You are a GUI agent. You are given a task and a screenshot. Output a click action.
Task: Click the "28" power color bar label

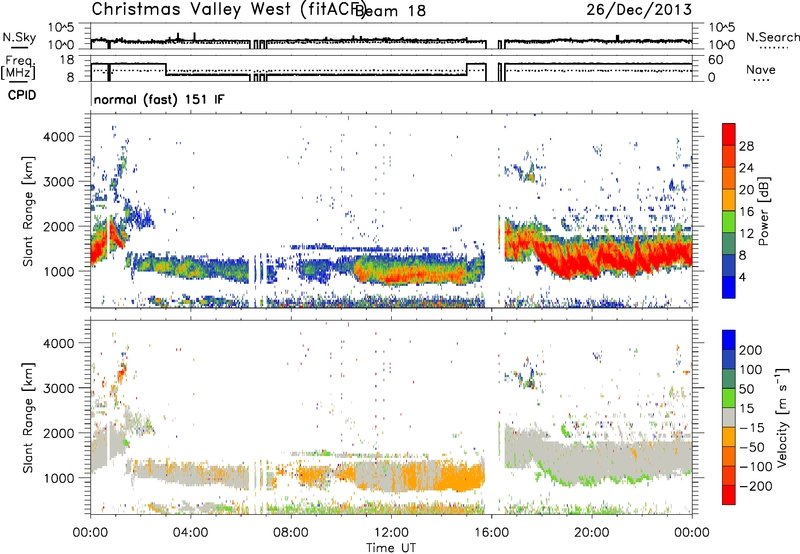coord(746,146)
